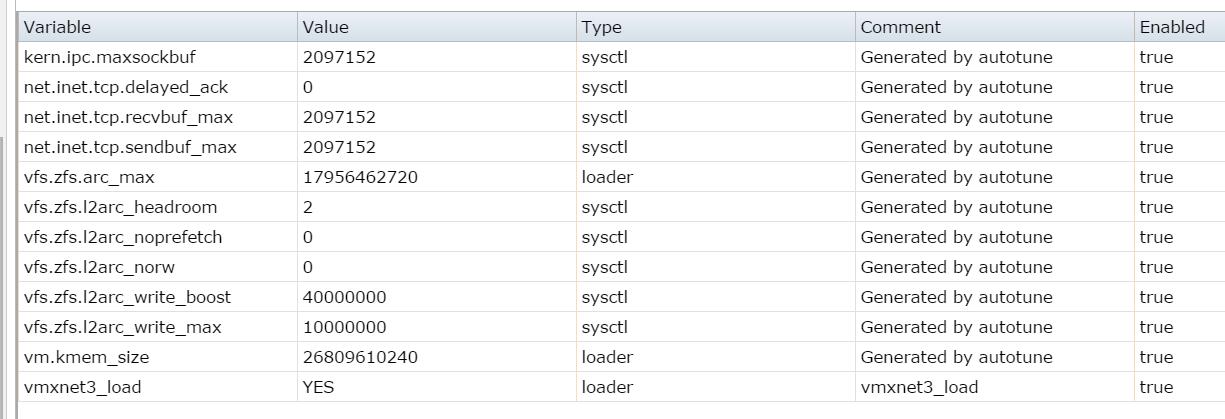The height and width of the screenshot is (419, 1225).
Task: Click the Type column header
Action: click(601, 27)
